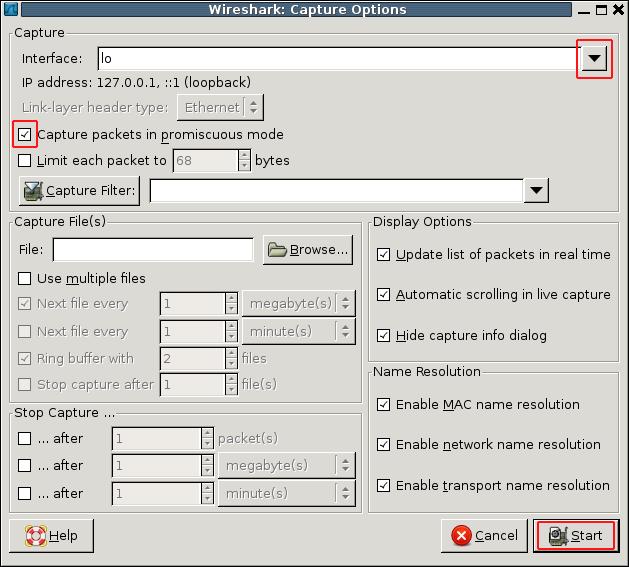
Task: Click the Capture Filter button
Action: [x=79, y=191]
